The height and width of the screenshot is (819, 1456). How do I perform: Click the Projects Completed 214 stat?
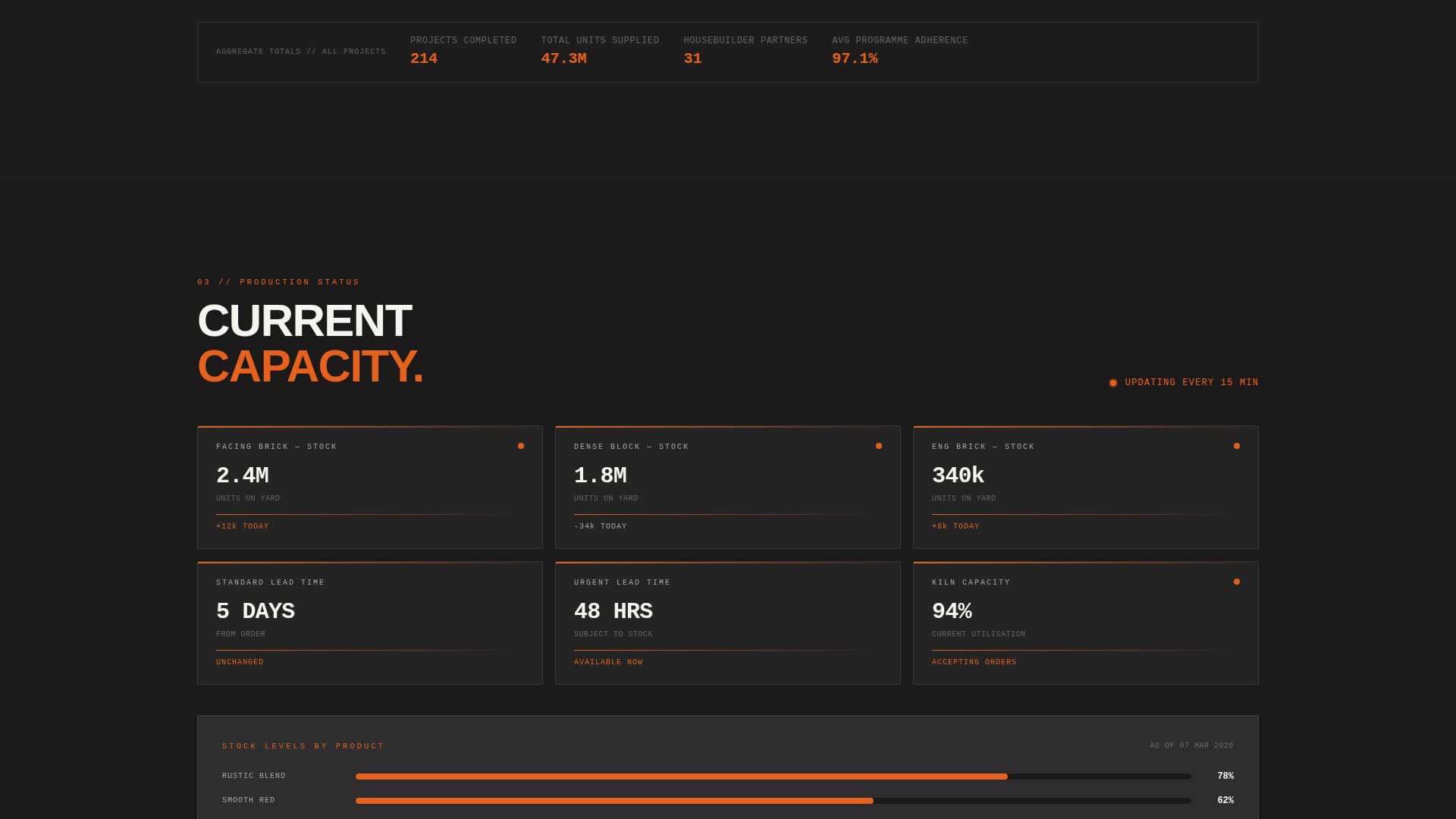423,58
